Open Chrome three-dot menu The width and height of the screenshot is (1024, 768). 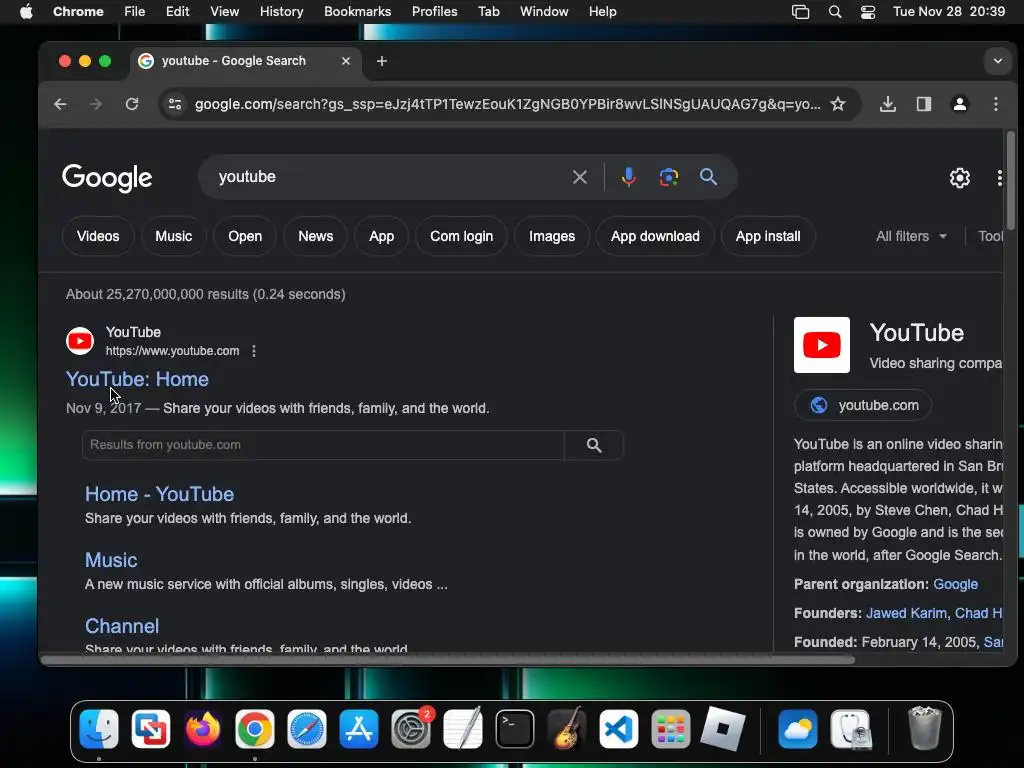click(995, 104)
